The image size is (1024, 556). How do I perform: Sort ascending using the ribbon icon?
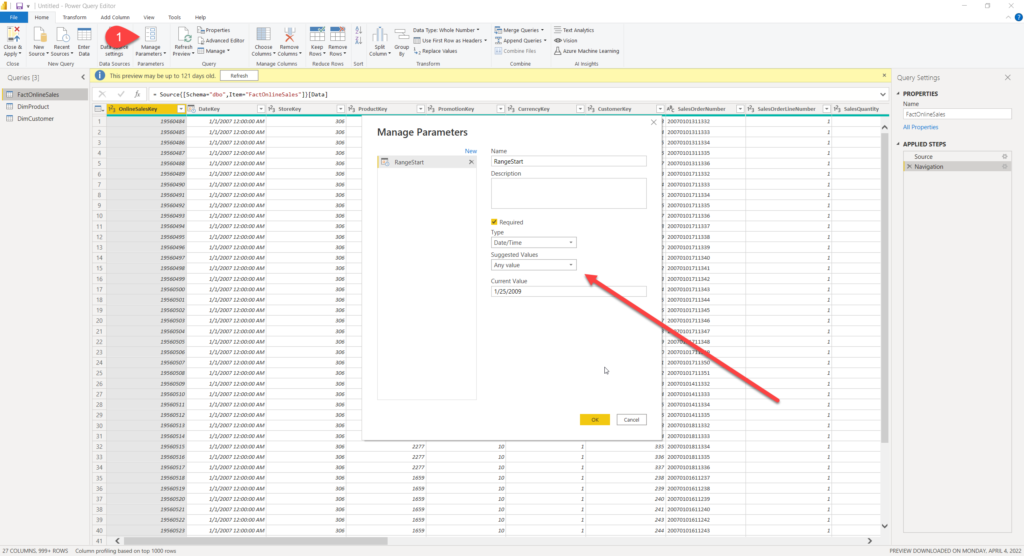359,30
